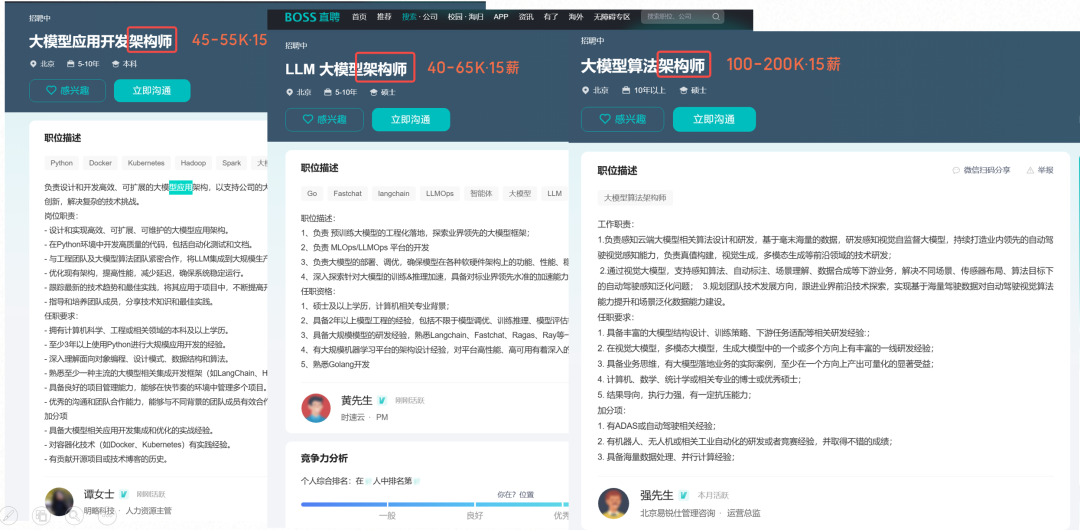Open 谭女士's recruiter avatar
Screen dimensions: 1080x530
pos(59,502)
